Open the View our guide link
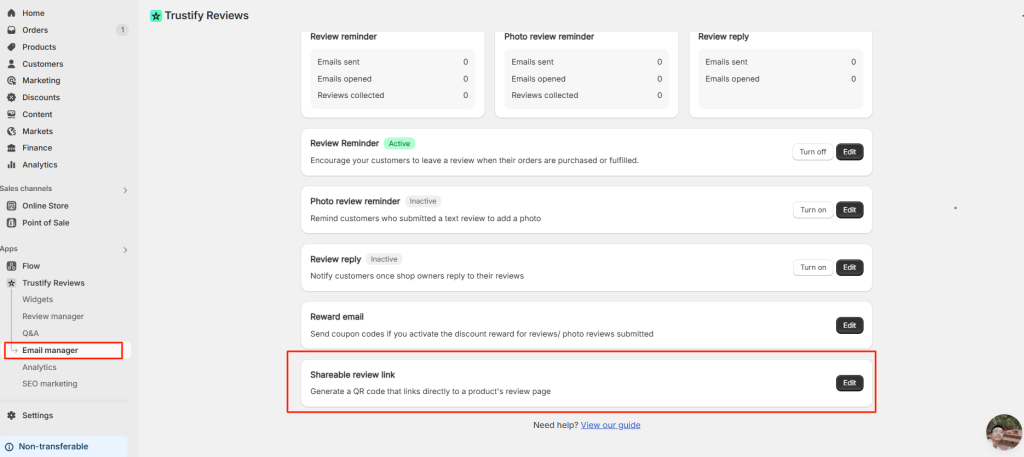The image size is (1024, 457). click(x=611, y=425)
